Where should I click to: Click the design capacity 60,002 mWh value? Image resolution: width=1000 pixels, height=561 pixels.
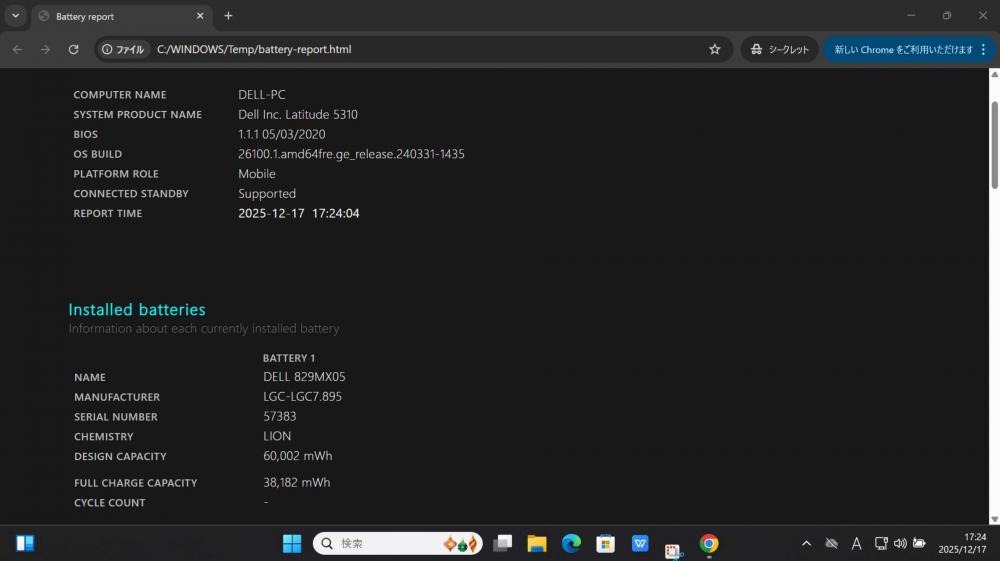tap(297, 456)
